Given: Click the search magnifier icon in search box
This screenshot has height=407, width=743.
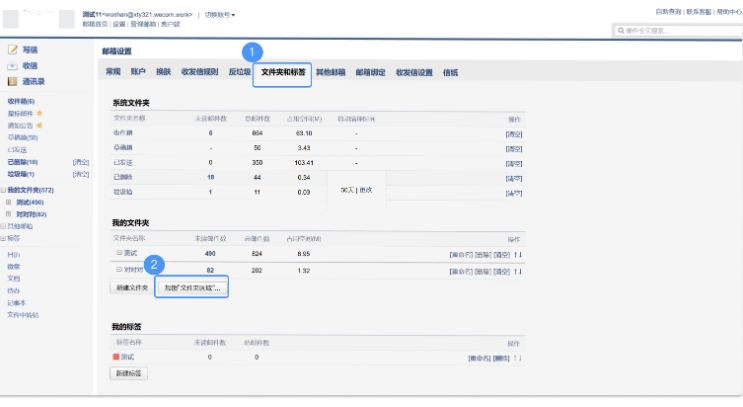Looking at the screenshot, I should 621,31.
